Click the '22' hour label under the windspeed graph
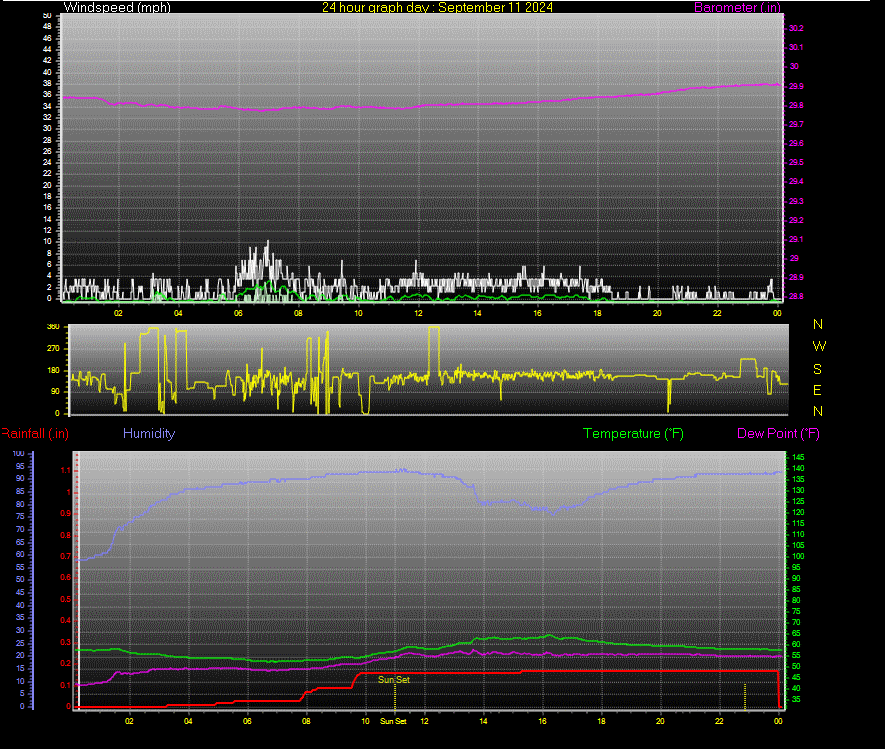Viewport: 885px width, 749px height. click(x=717, y=313)
